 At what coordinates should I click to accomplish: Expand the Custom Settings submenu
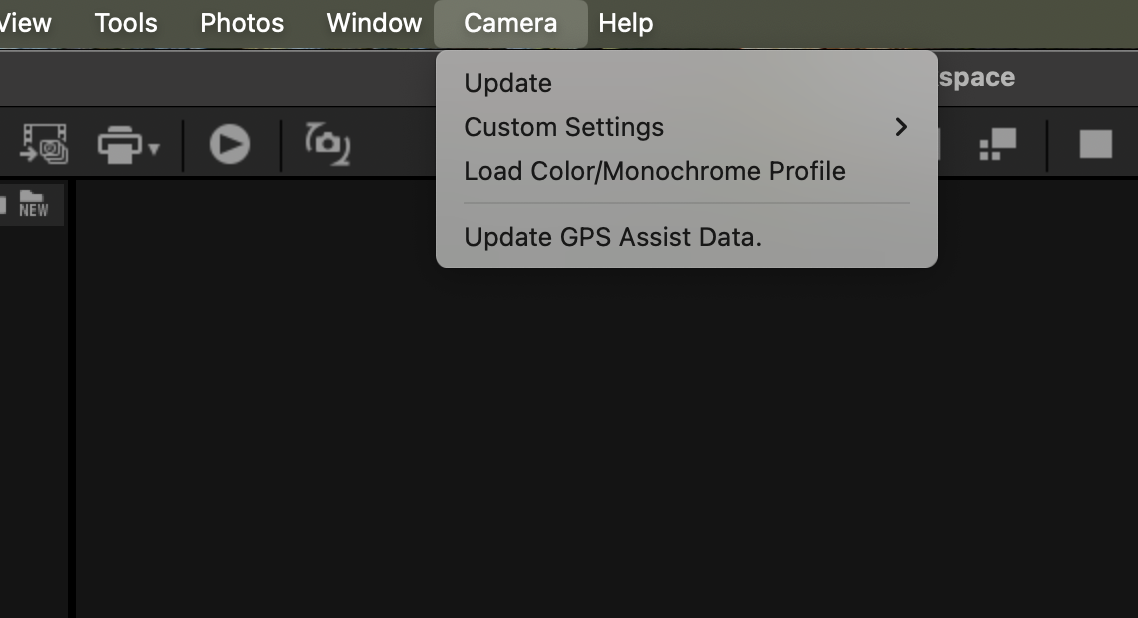click(x=564, y=127)
